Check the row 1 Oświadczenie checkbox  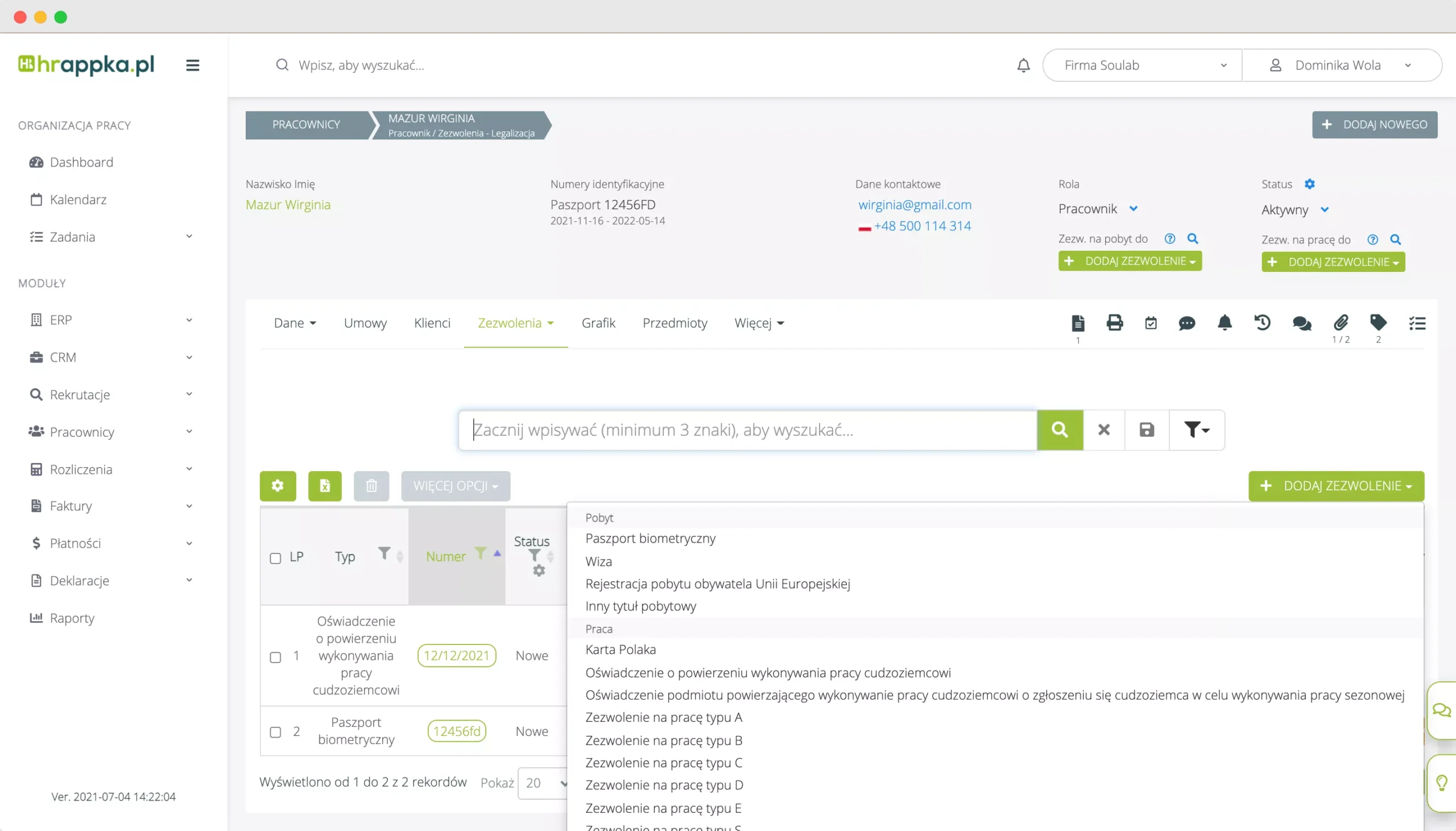point(276,658)
